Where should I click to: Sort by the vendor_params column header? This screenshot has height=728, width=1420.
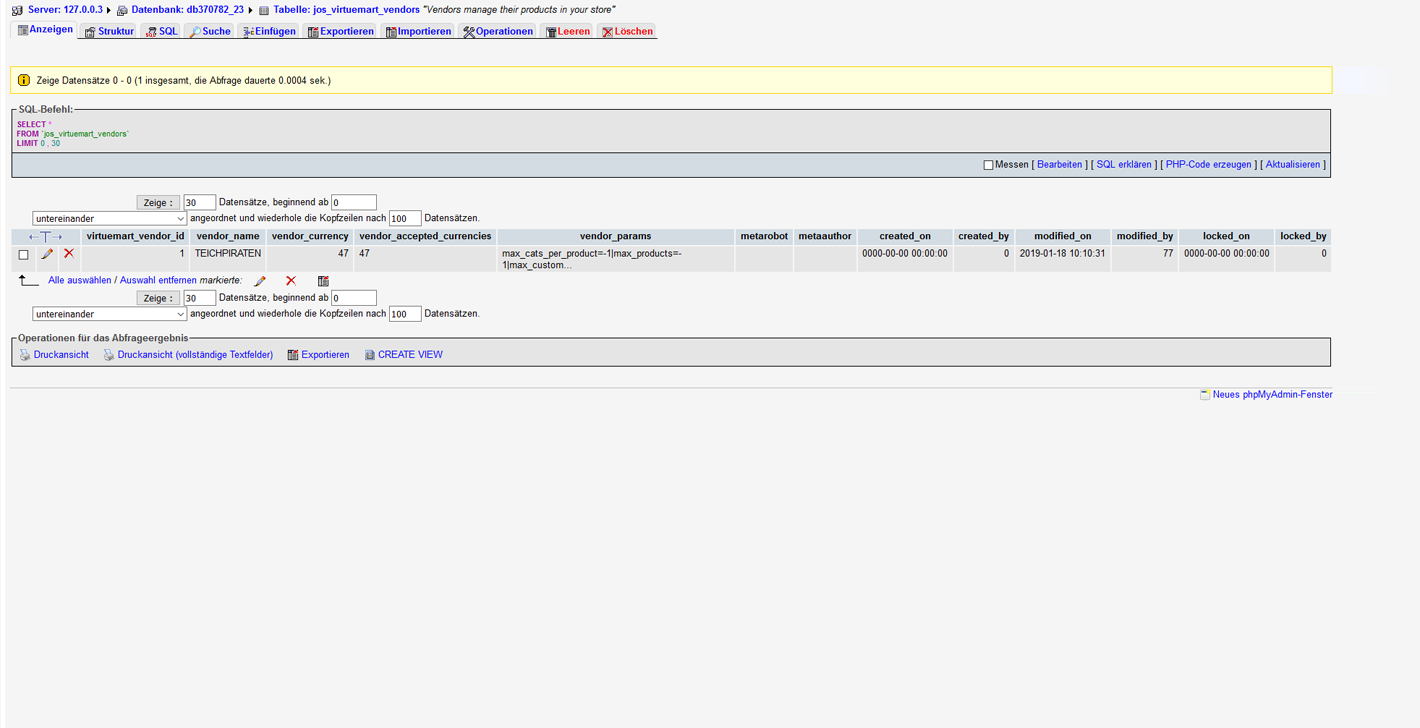point(615,237)
